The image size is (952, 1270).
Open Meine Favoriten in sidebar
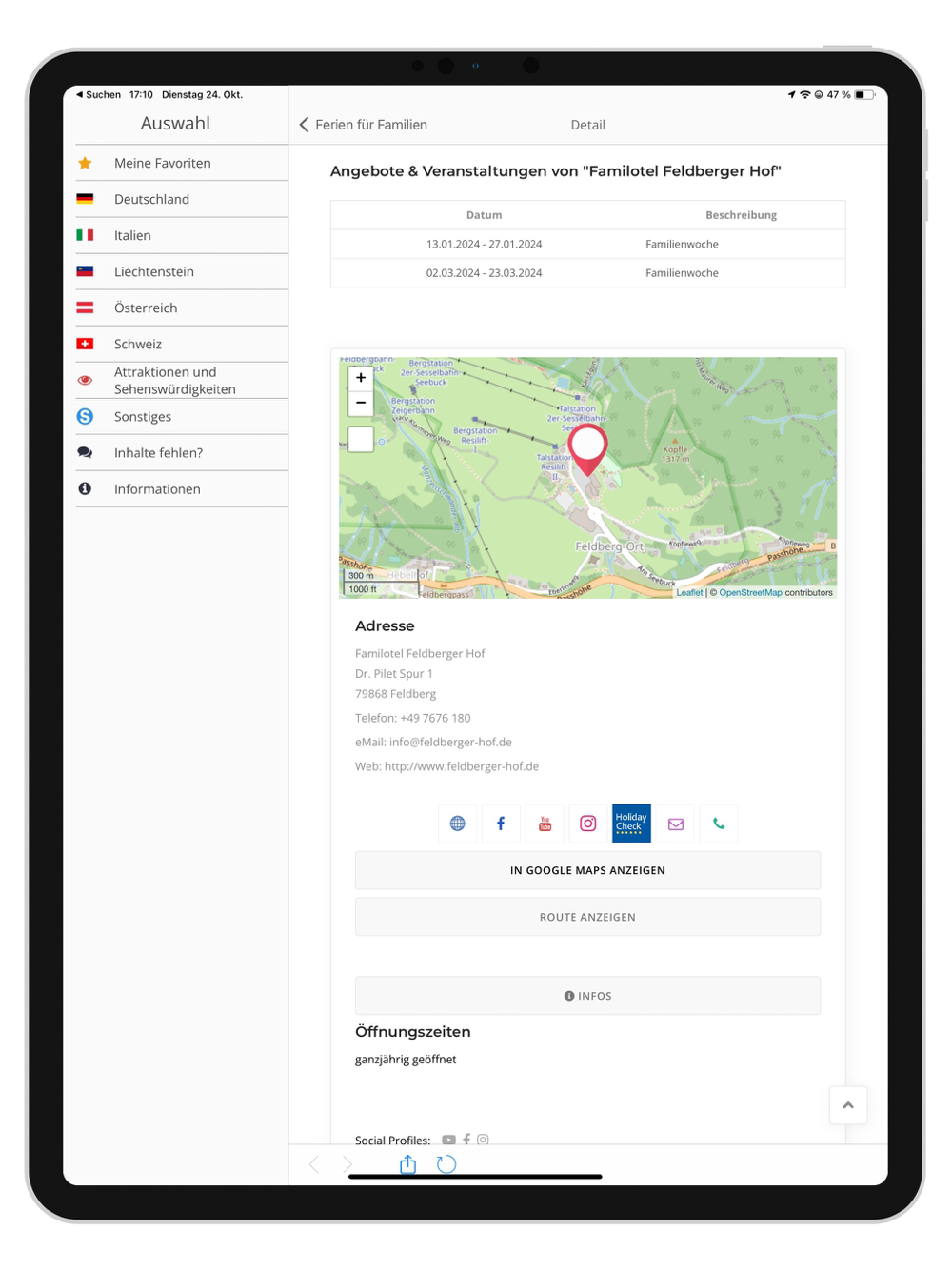(x=182, y=164)
